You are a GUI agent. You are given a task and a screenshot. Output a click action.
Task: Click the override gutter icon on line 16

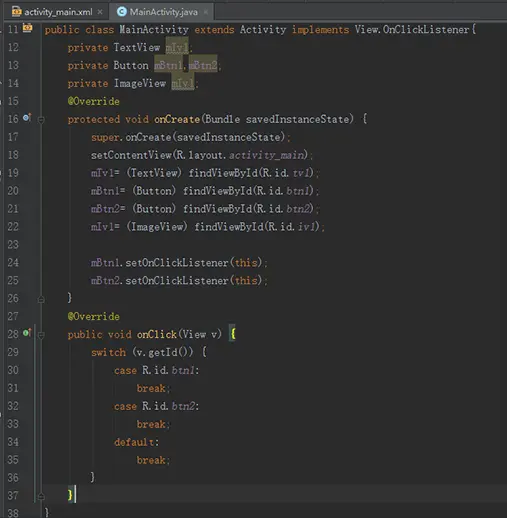[27, 118]
